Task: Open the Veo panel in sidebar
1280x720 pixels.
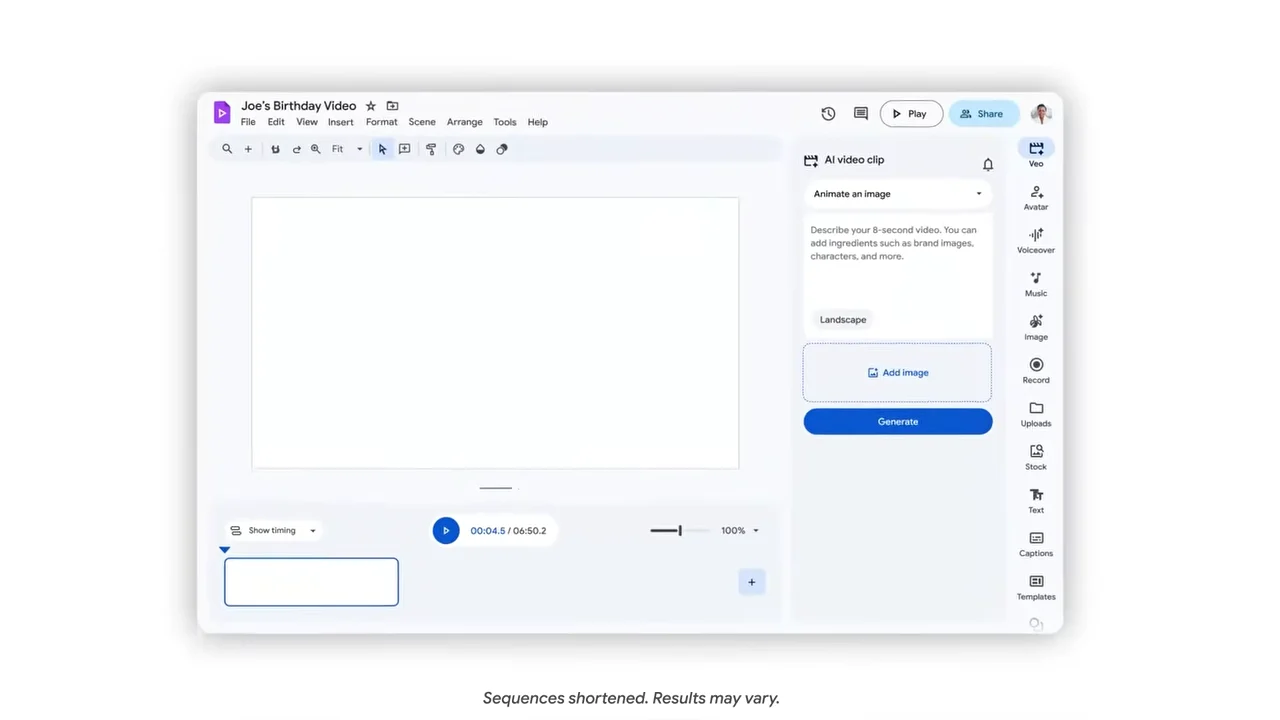Action: (1036, 153)
